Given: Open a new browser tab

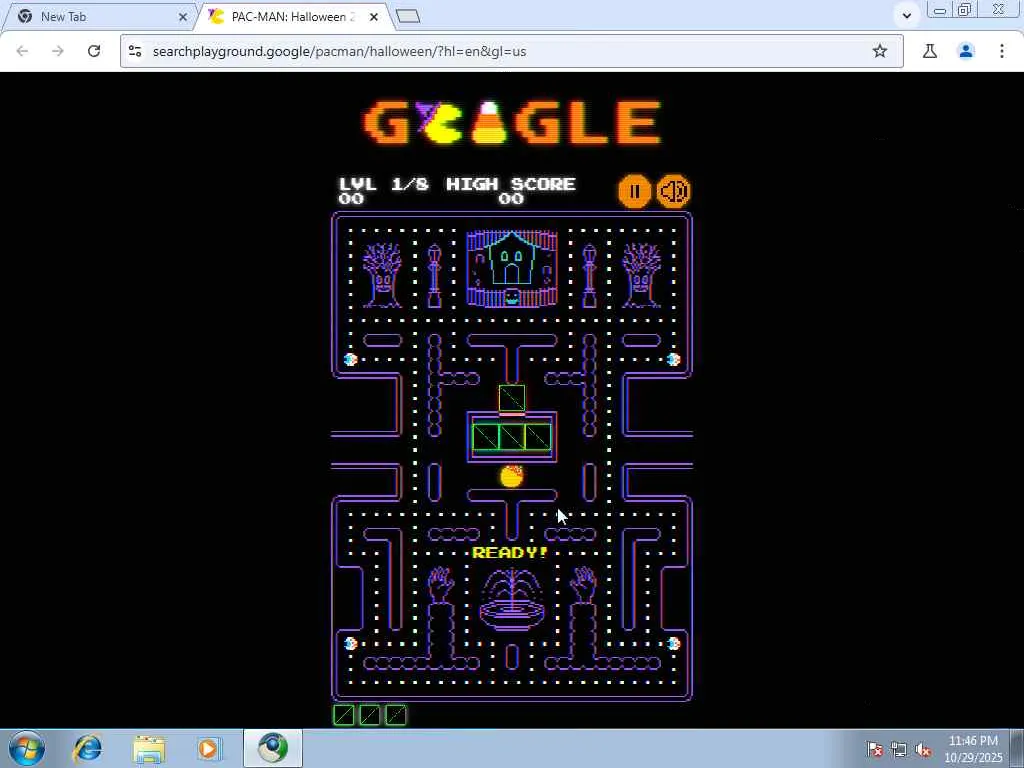Looking at the screenshot, I should coord(408,16).
